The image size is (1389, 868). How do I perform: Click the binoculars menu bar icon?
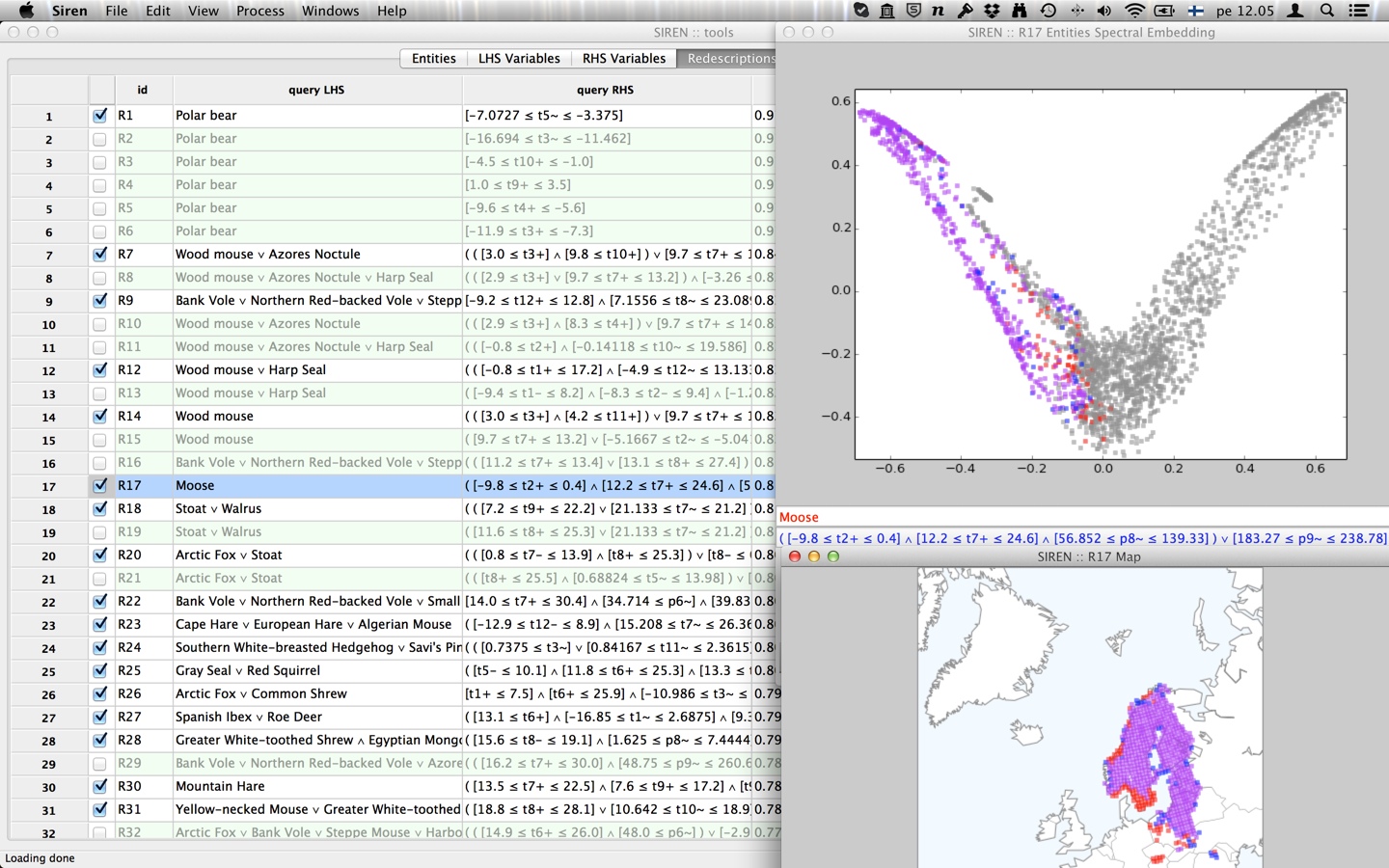coord(1020,11)
